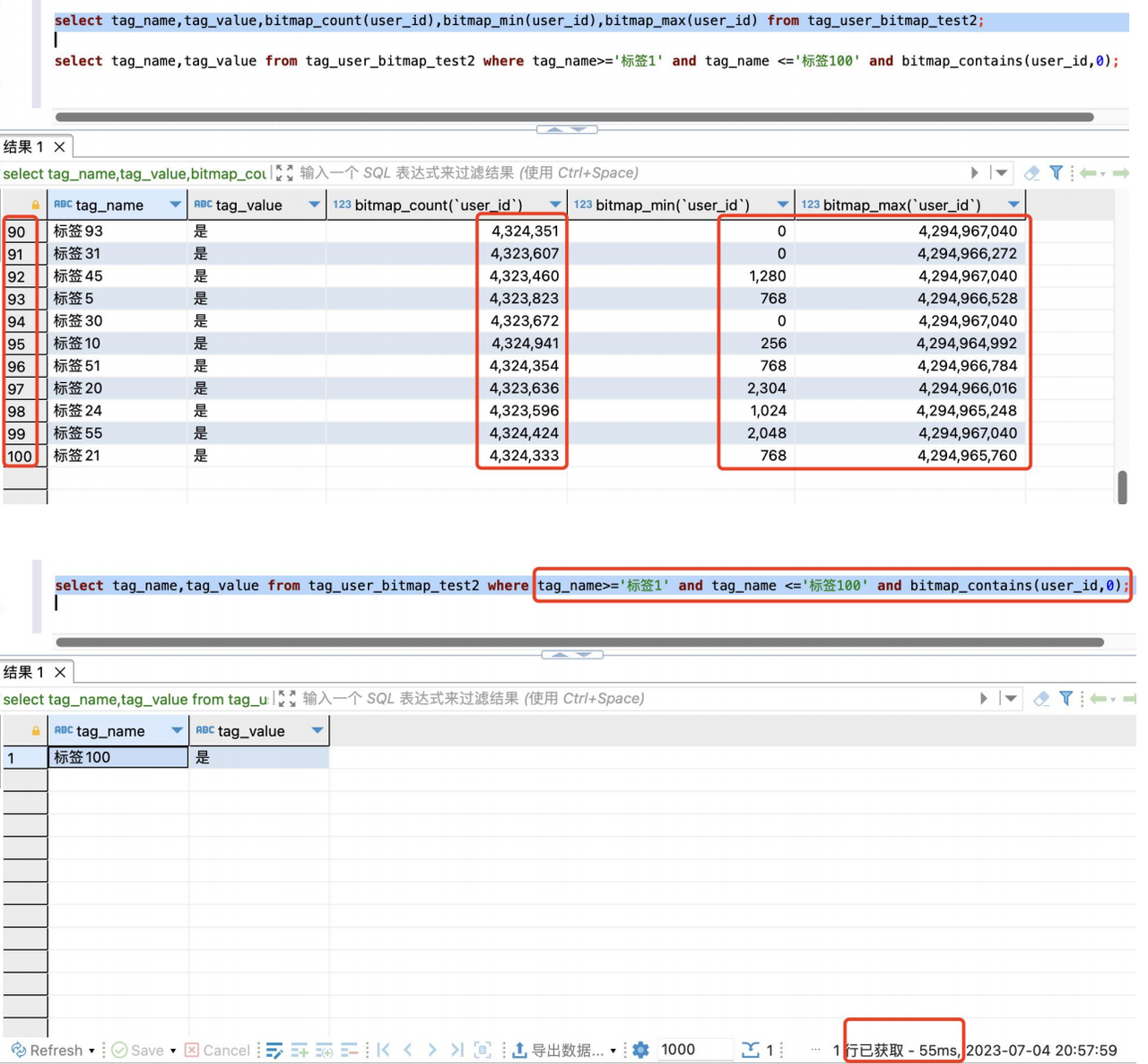The height and width of the screenshot is (1064, 1148).
Task: Click the add new row icon
Action: pos(300,1050)
